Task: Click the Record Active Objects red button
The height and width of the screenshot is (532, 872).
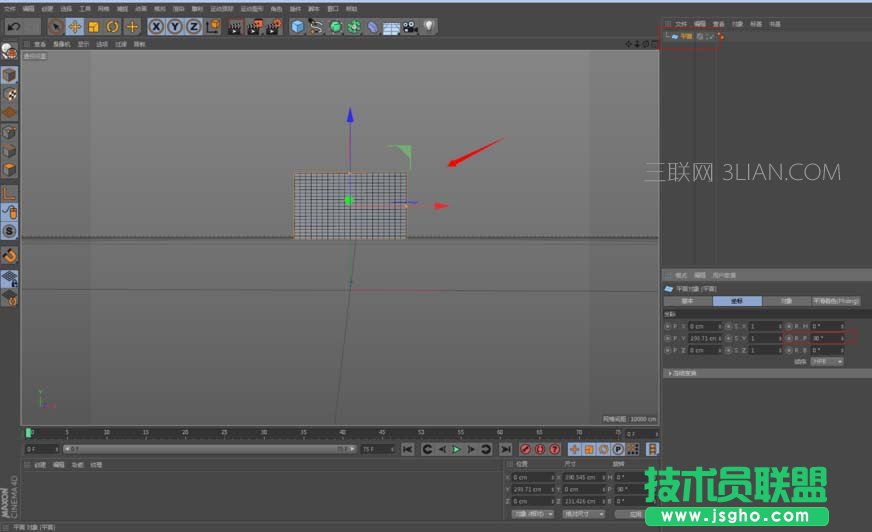Action: point(525,449)
